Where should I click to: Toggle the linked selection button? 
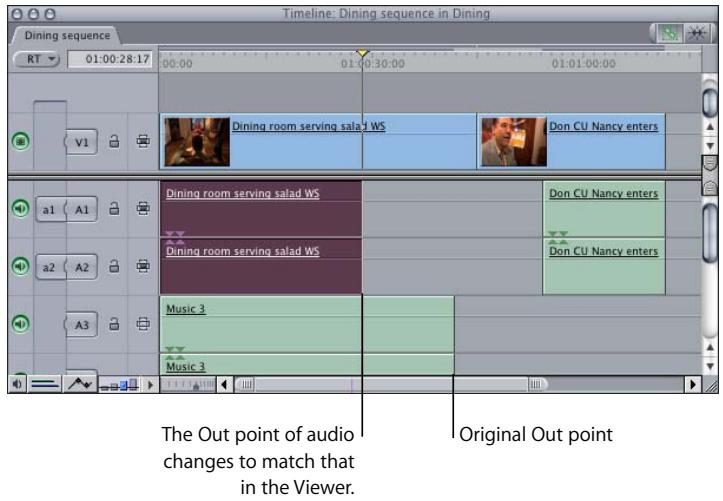(x=669, y=33)
